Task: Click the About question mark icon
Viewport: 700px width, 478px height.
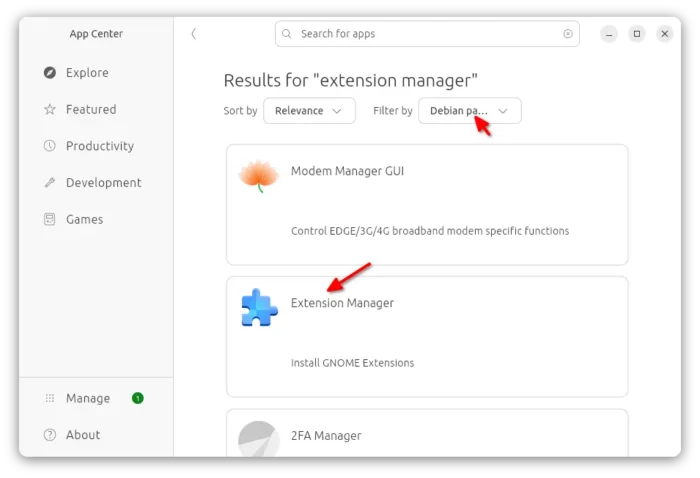Action: coord(50,435)
